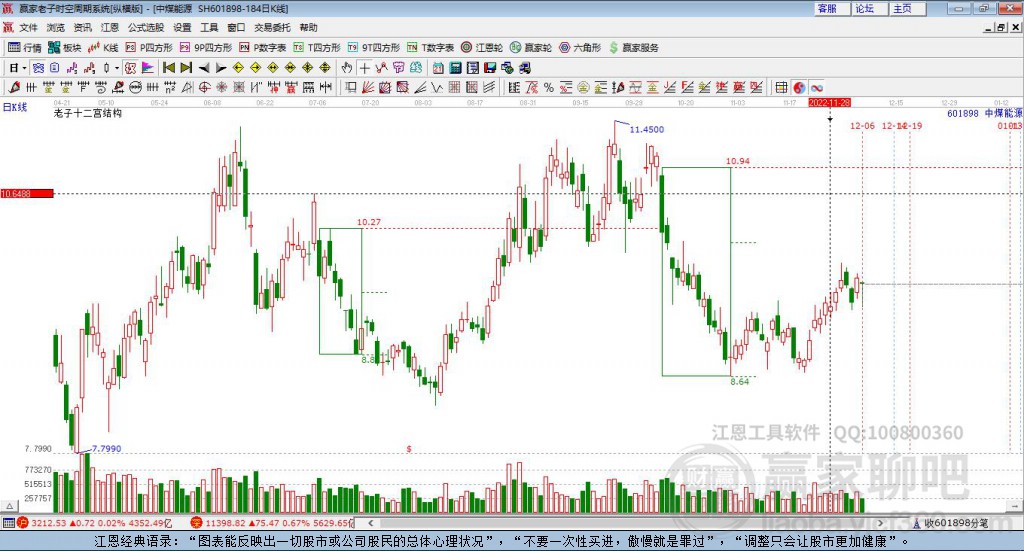The image size is (1024, 551).
Task: Open the P四方形 tool
Action: point(149,48)
